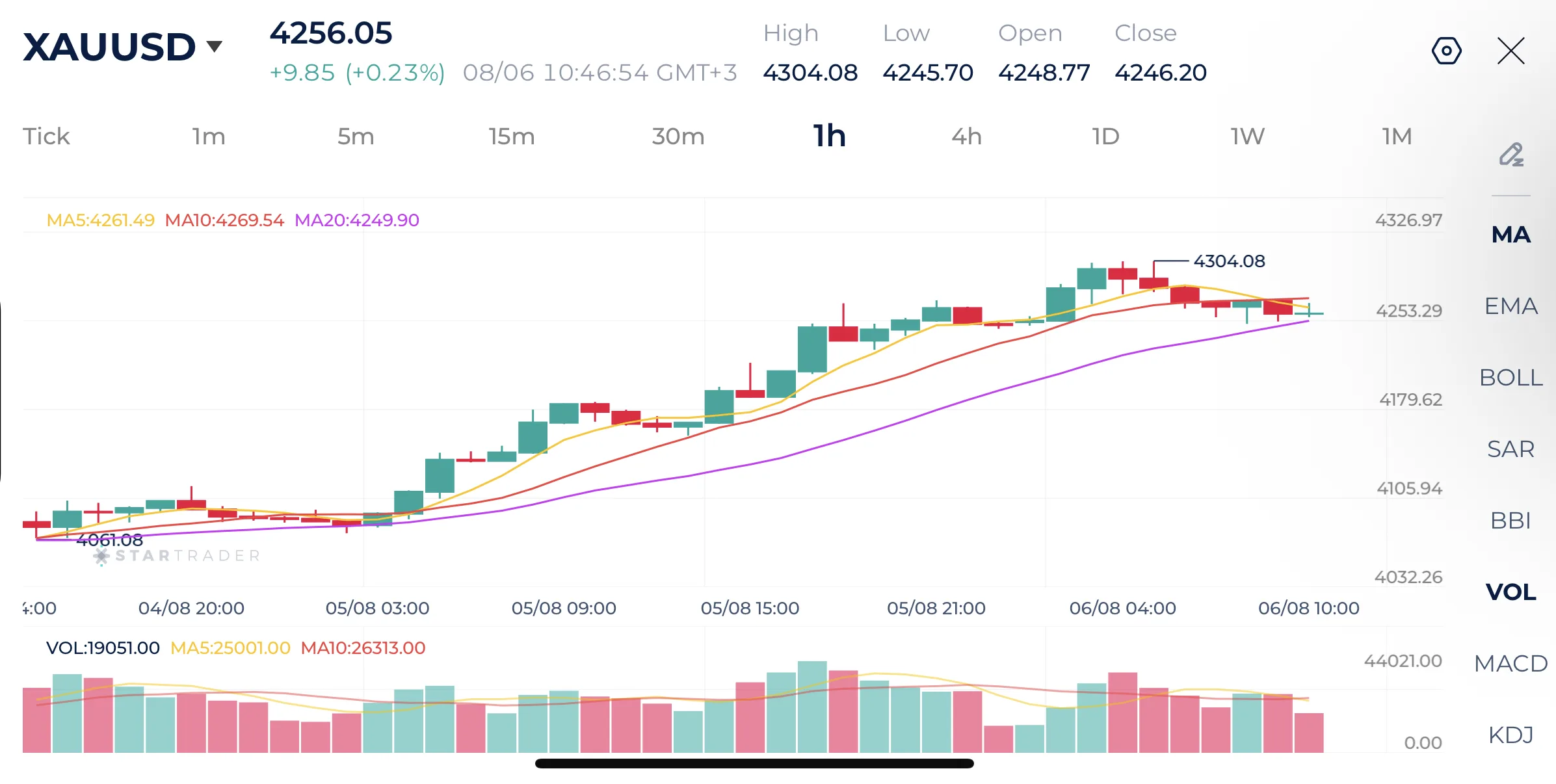Viewport: 1556px width, 784px height.
Task: Switch to the 5m timeframe
Action: tap(356, 137)
